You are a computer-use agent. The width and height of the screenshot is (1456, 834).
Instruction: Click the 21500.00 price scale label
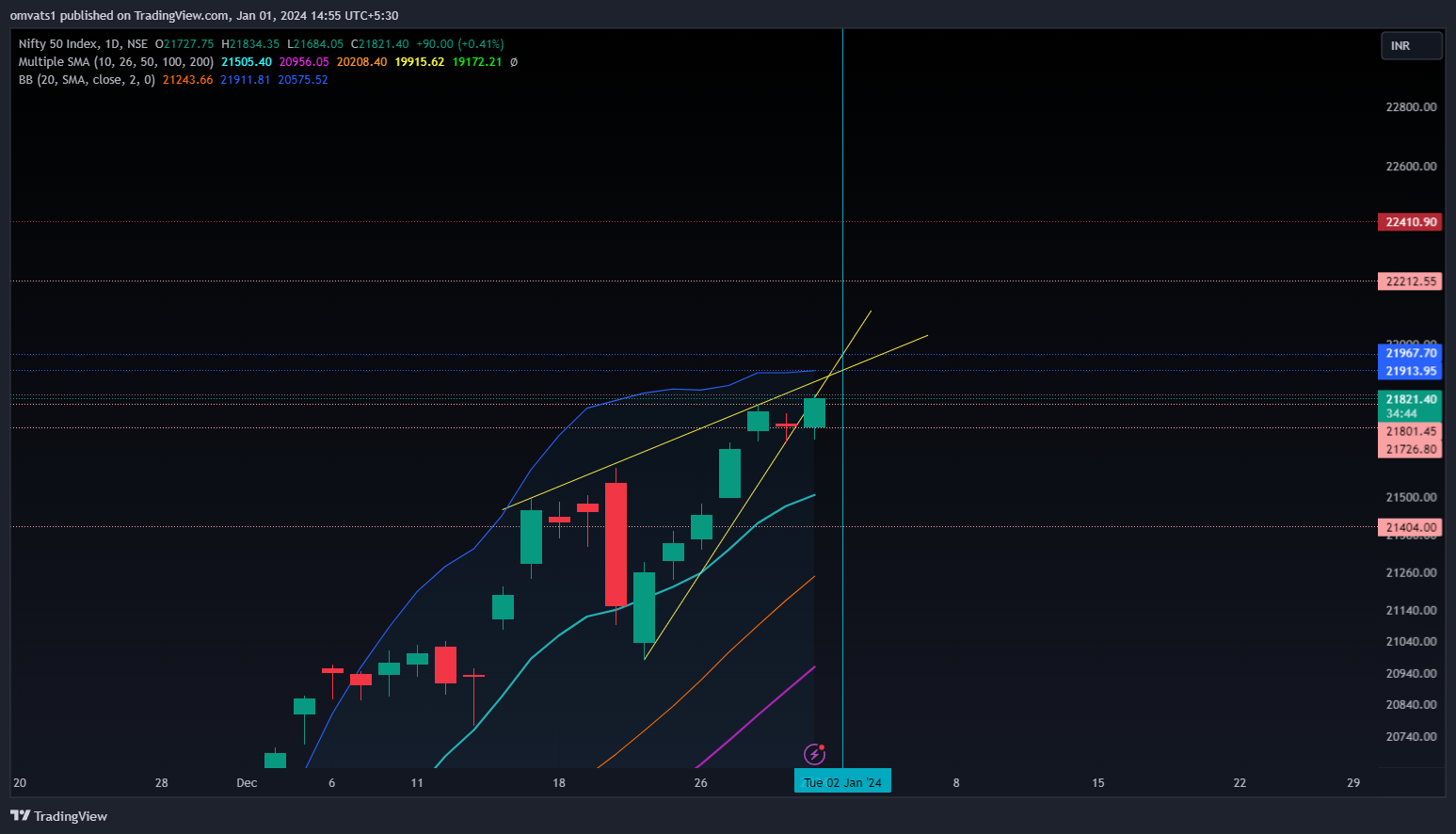click(1411, 497)
